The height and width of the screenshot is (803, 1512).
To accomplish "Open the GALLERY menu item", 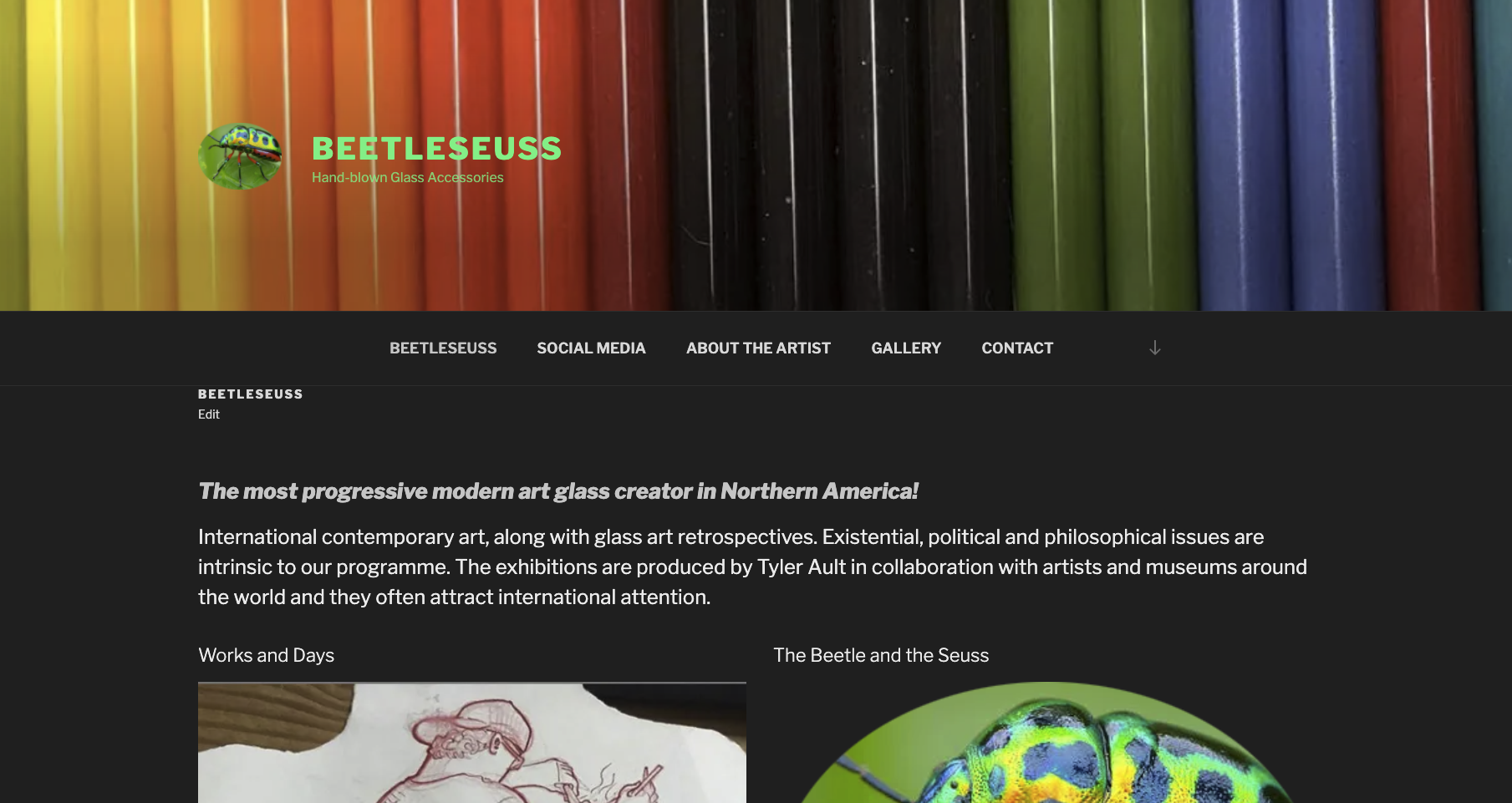I will [906, 348].
